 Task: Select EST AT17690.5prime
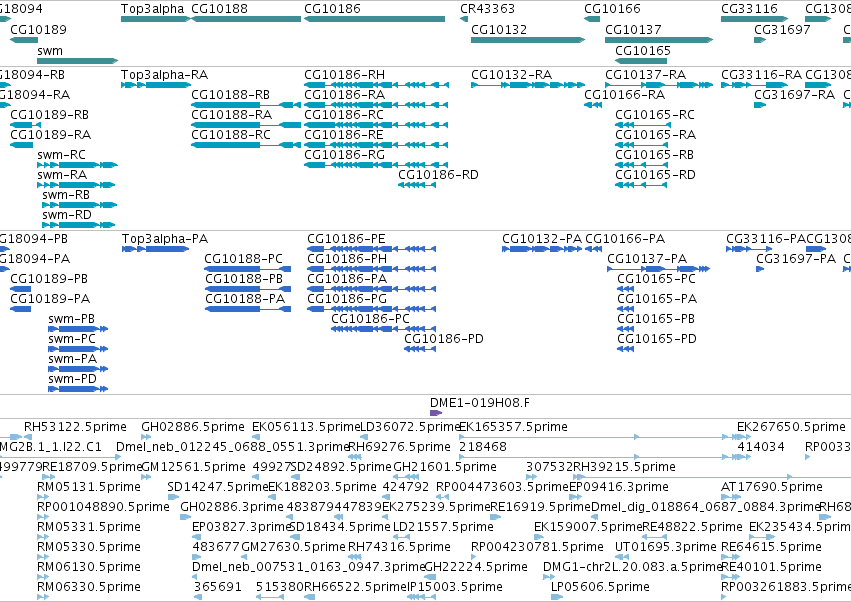point(731,497)
